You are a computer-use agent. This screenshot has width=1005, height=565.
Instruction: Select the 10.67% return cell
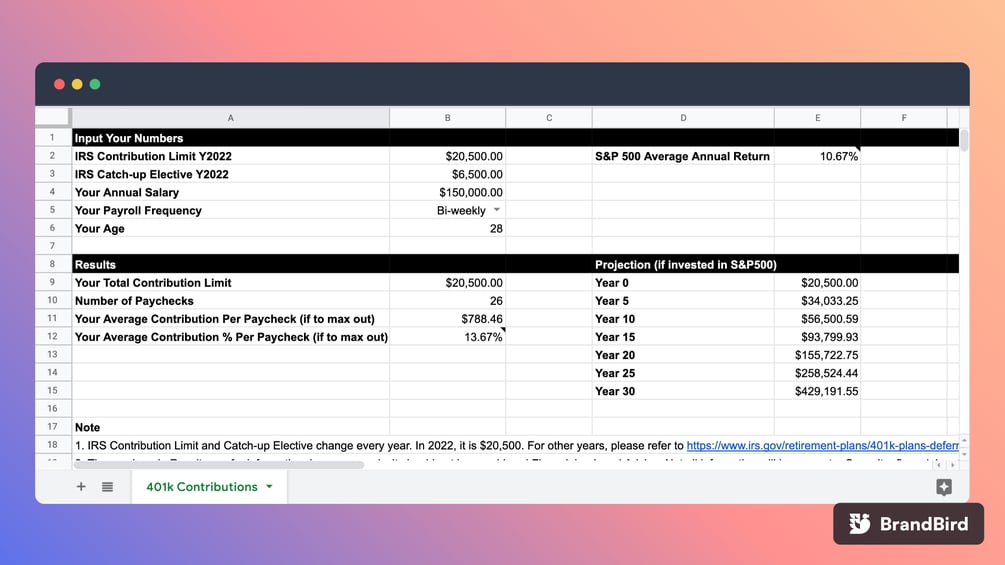tap(817, 156)
